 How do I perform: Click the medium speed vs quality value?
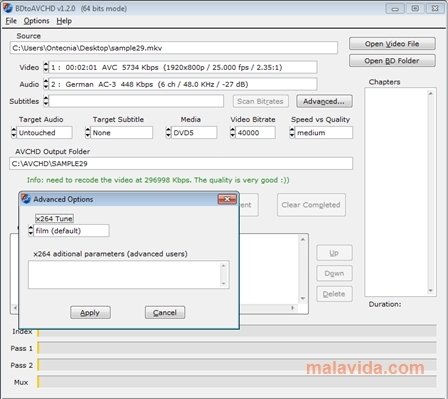[324, 133]
